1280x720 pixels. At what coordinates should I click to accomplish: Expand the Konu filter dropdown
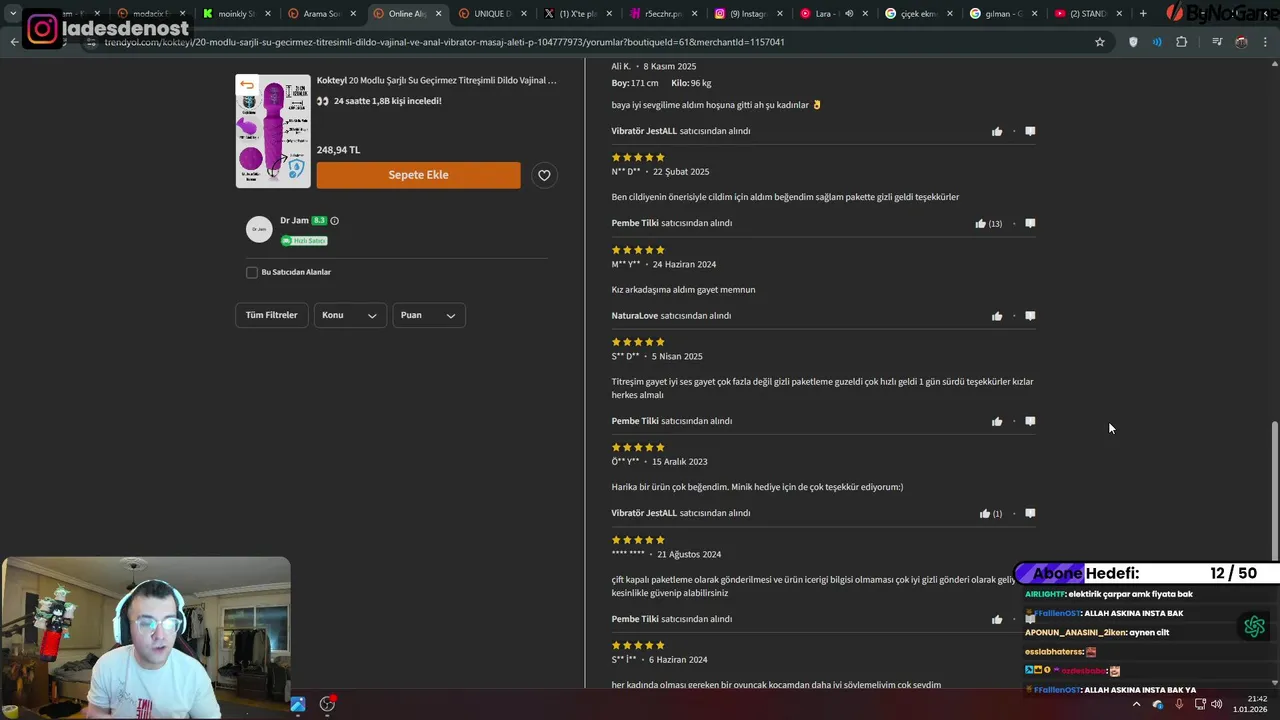[x=350, y=315]
